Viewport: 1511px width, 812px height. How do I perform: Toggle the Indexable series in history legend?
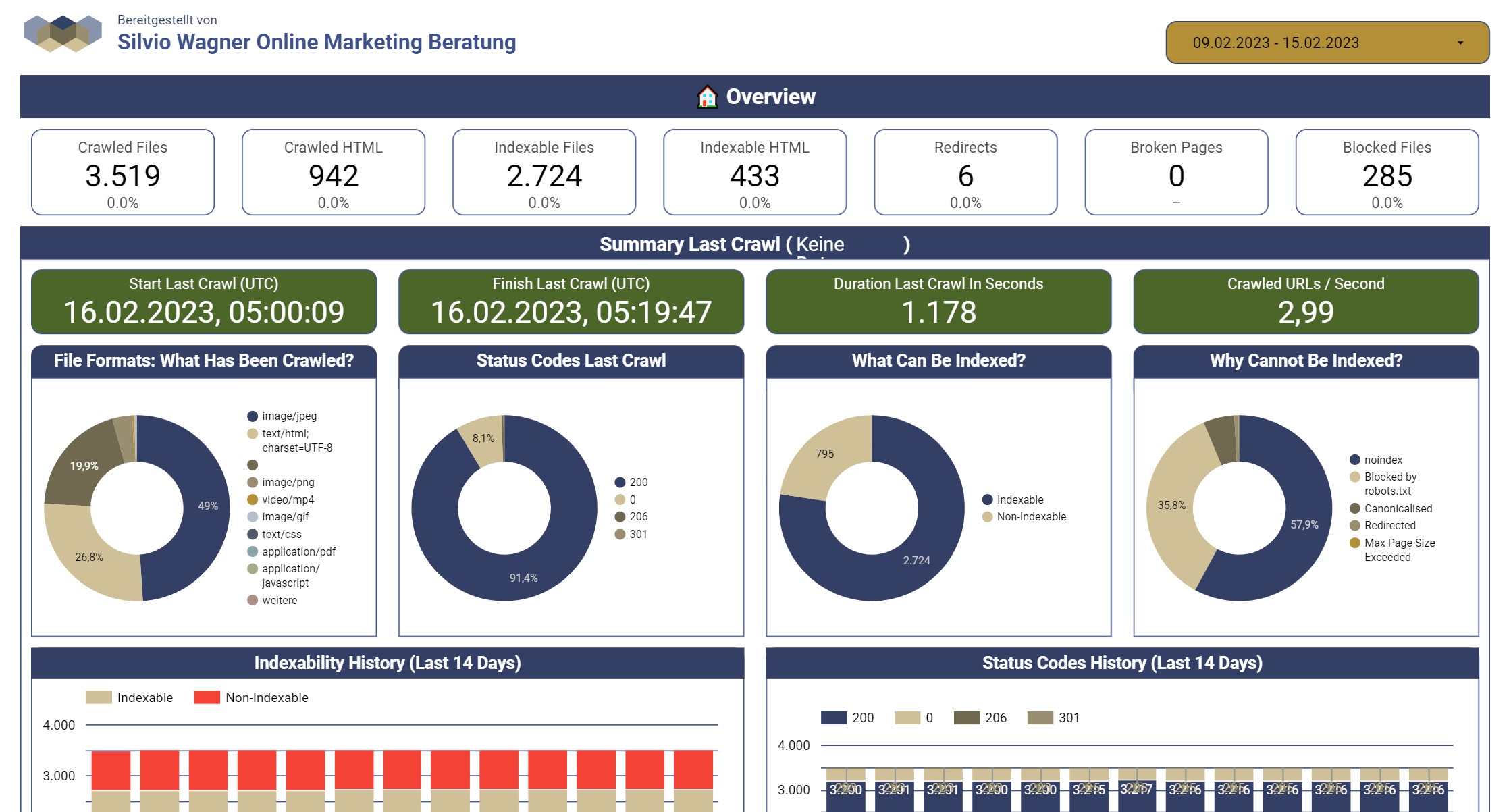(x=130, y=697)
